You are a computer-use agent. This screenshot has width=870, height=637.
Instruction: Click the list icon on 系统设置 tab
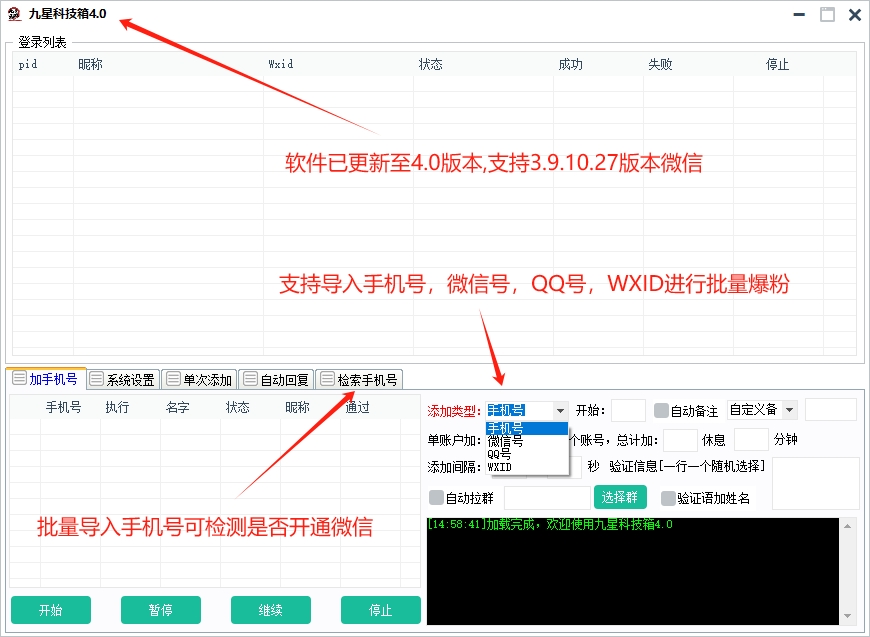tap(97, 379)
